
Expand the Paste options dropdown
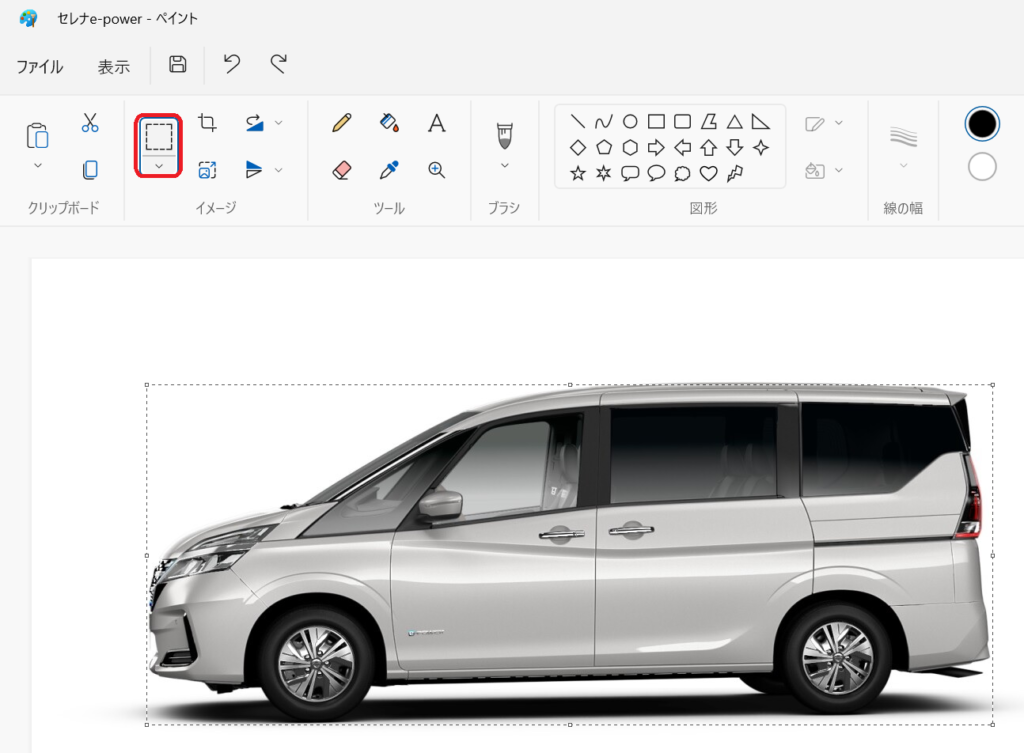coord(38,165)
